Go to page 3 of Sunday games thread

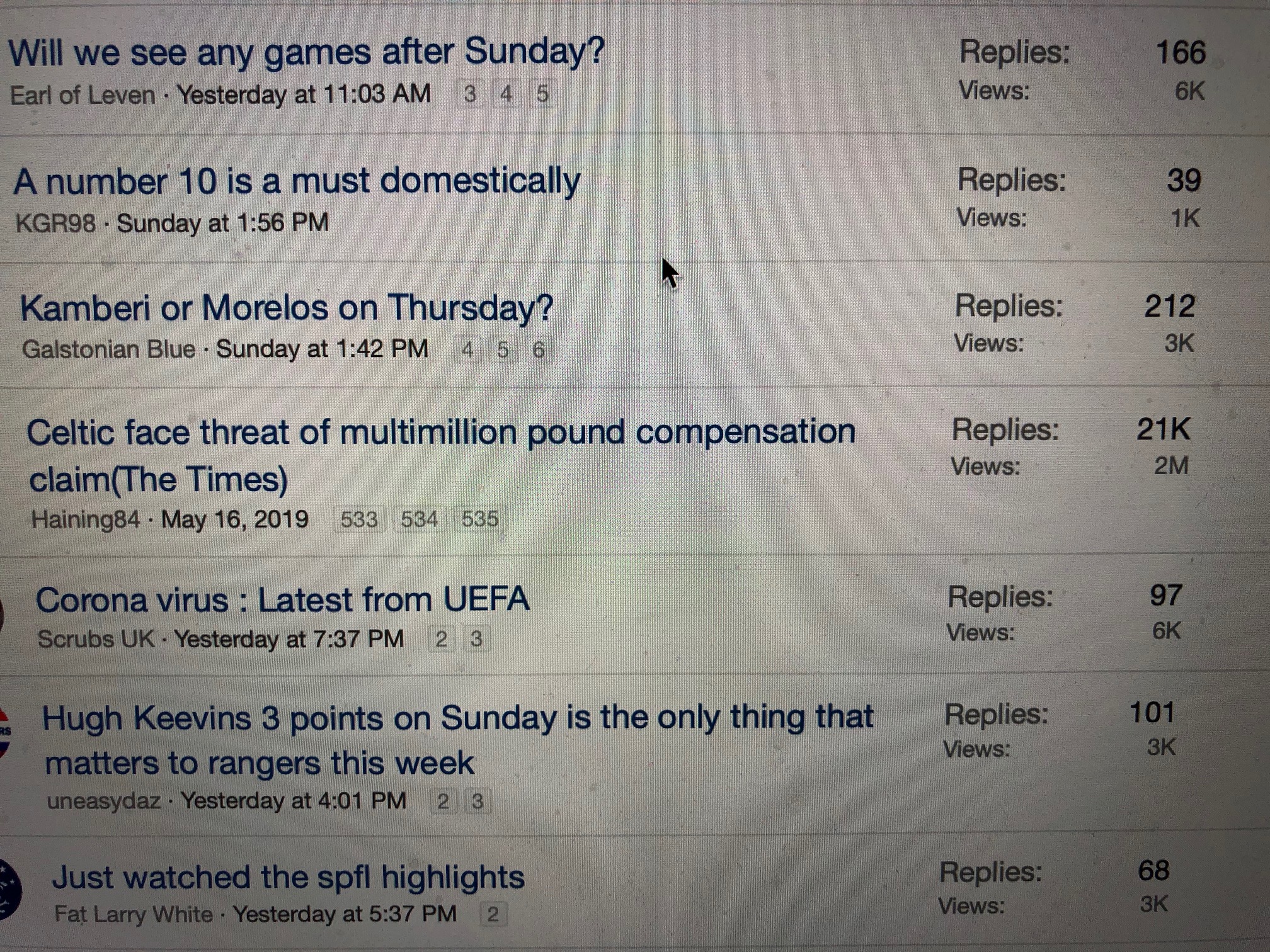[x=470, y=94]
